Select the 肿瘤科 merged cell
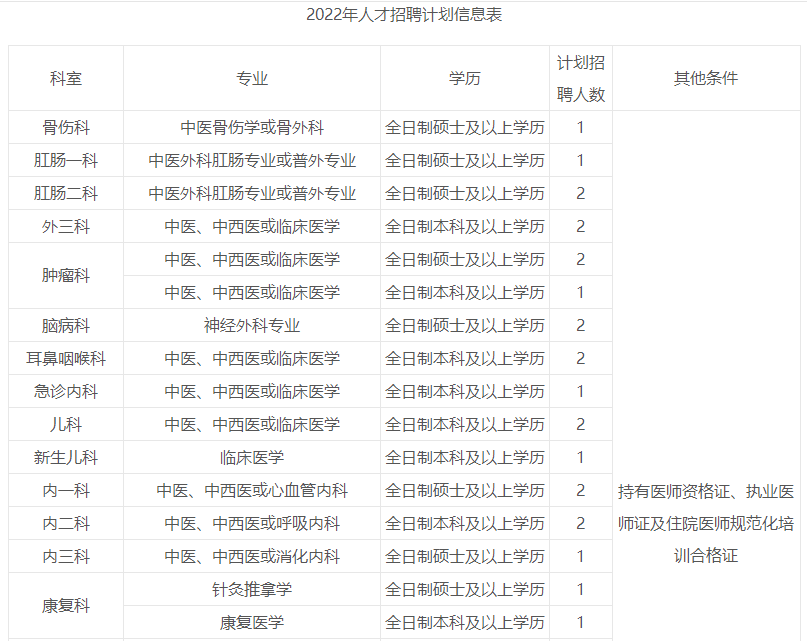Screen dimensions: 807x641 (66, 276)
